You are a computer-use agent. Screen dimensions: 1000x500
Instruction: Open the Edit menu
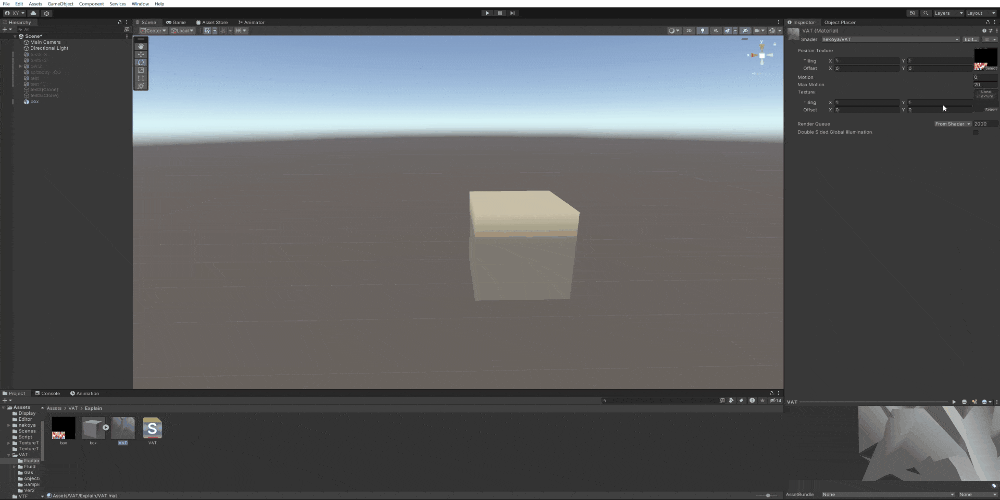pos(19,4)
